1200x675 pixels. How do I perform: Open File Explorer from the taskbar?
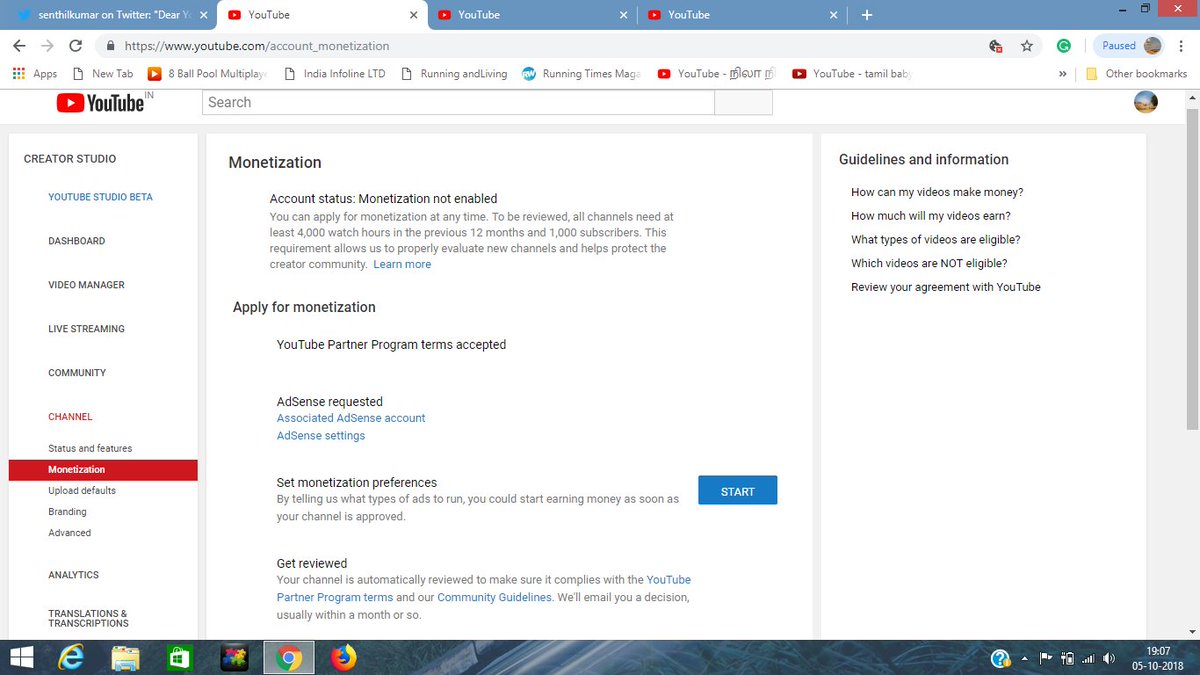[126, 658]
